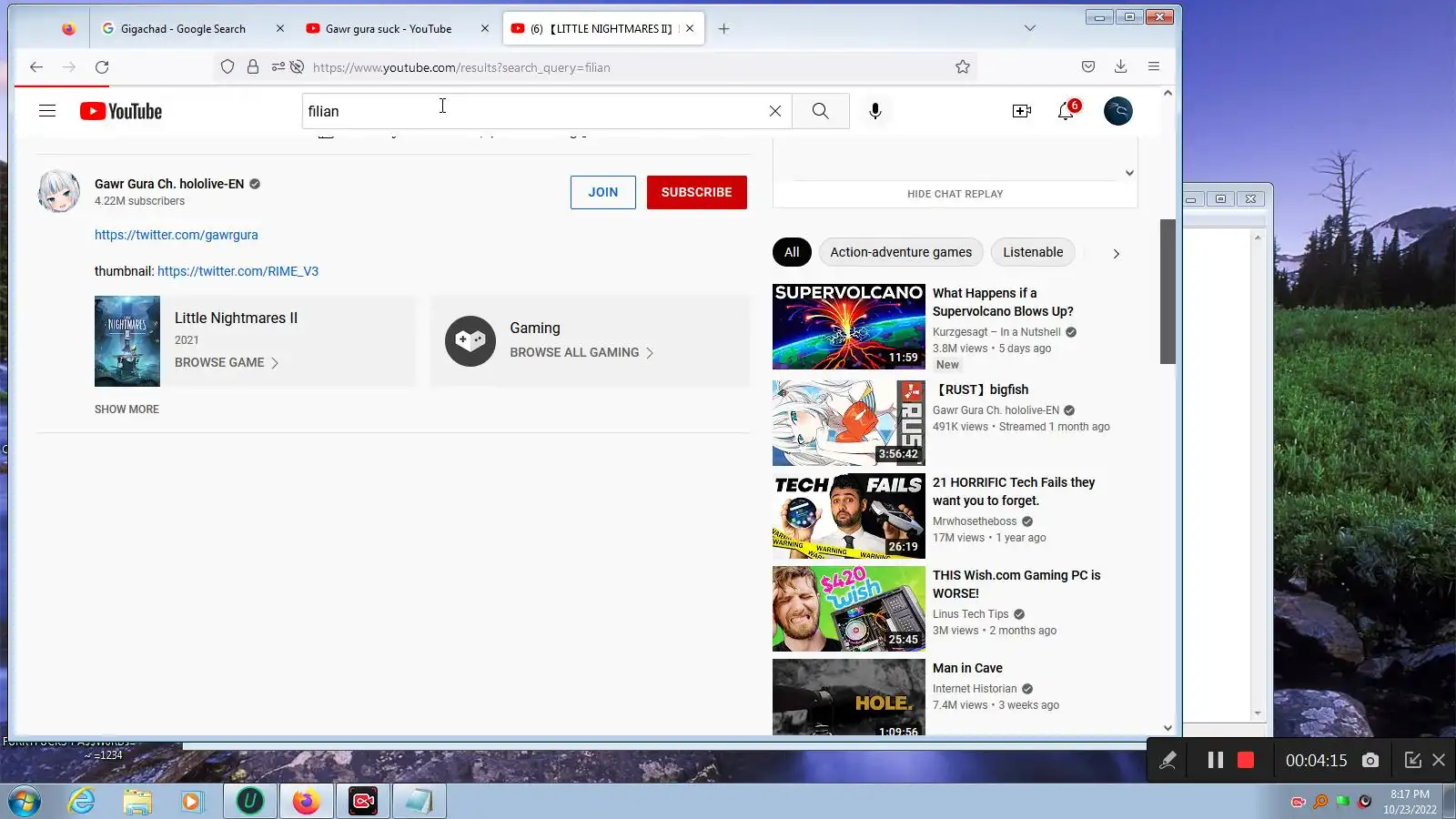The width and height of the screenshot is (1456, 819).
Task: Open the tracking protection shield icon
Action: pos(227,66)
